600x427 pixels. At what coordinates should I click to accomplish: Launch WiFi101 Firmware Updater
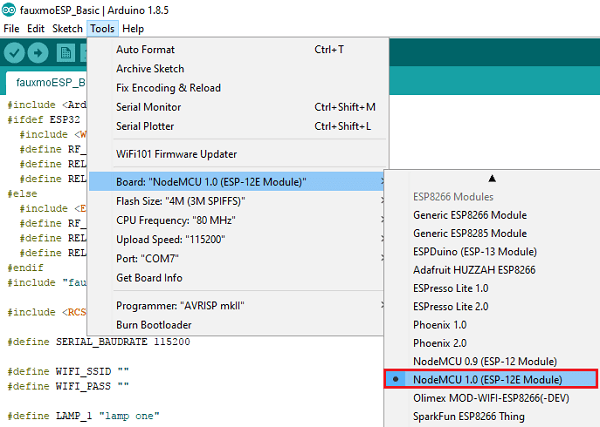176,154
